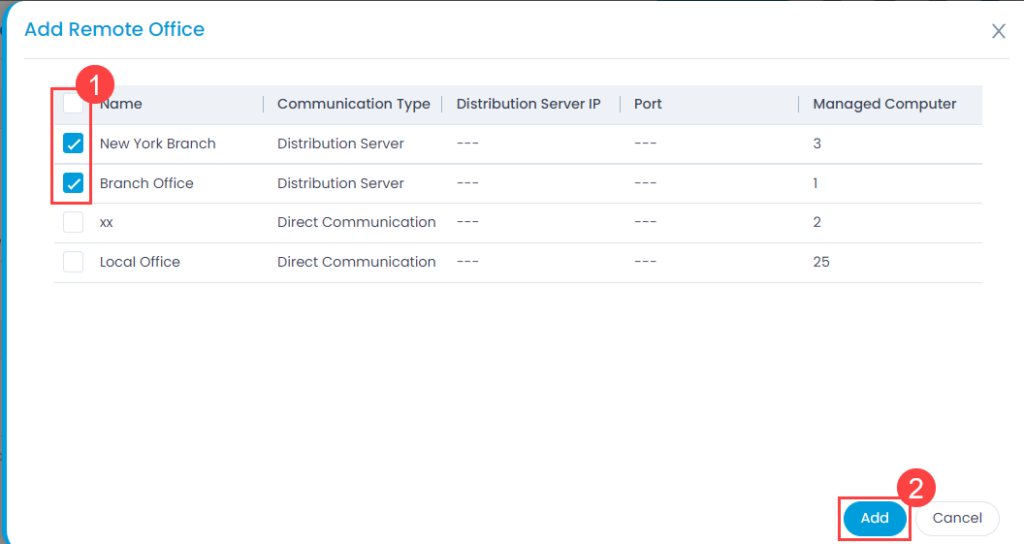The image size is (1024, 544).
Task: Check the Local Office checkbox
Action: [73, 262]
